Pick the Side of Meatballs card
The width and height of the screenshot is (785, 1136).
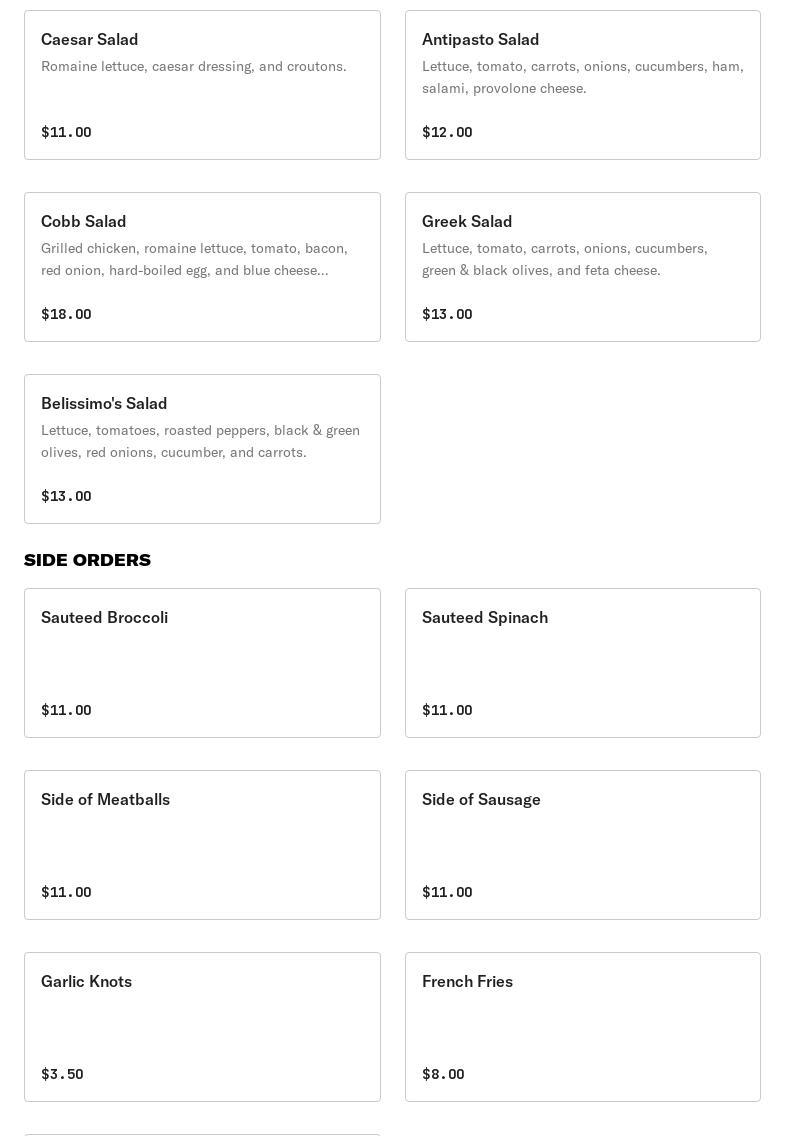(x=202, y=845)
